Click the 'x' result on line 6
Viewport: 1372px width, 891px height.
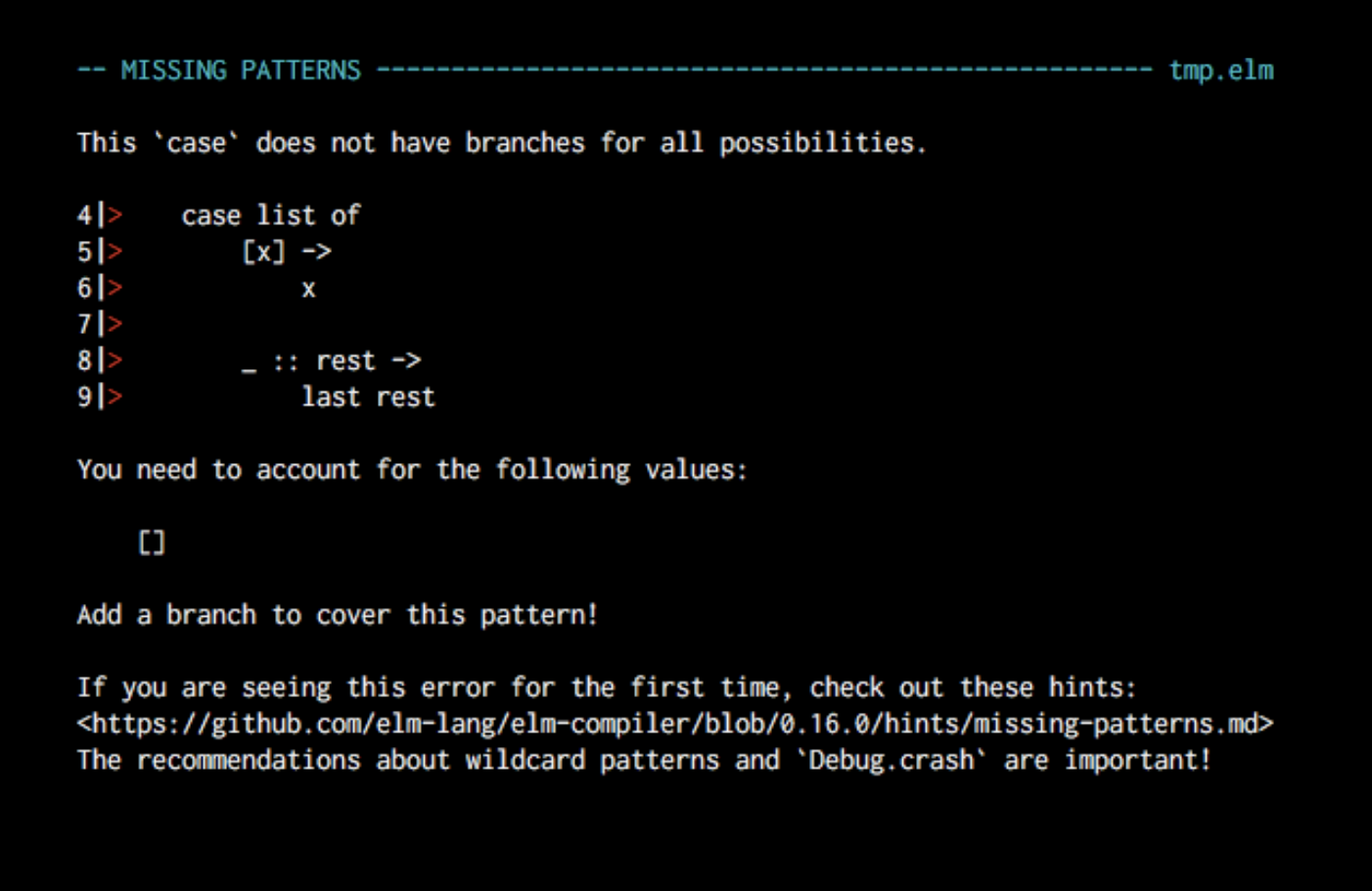(x=308, y=289)
